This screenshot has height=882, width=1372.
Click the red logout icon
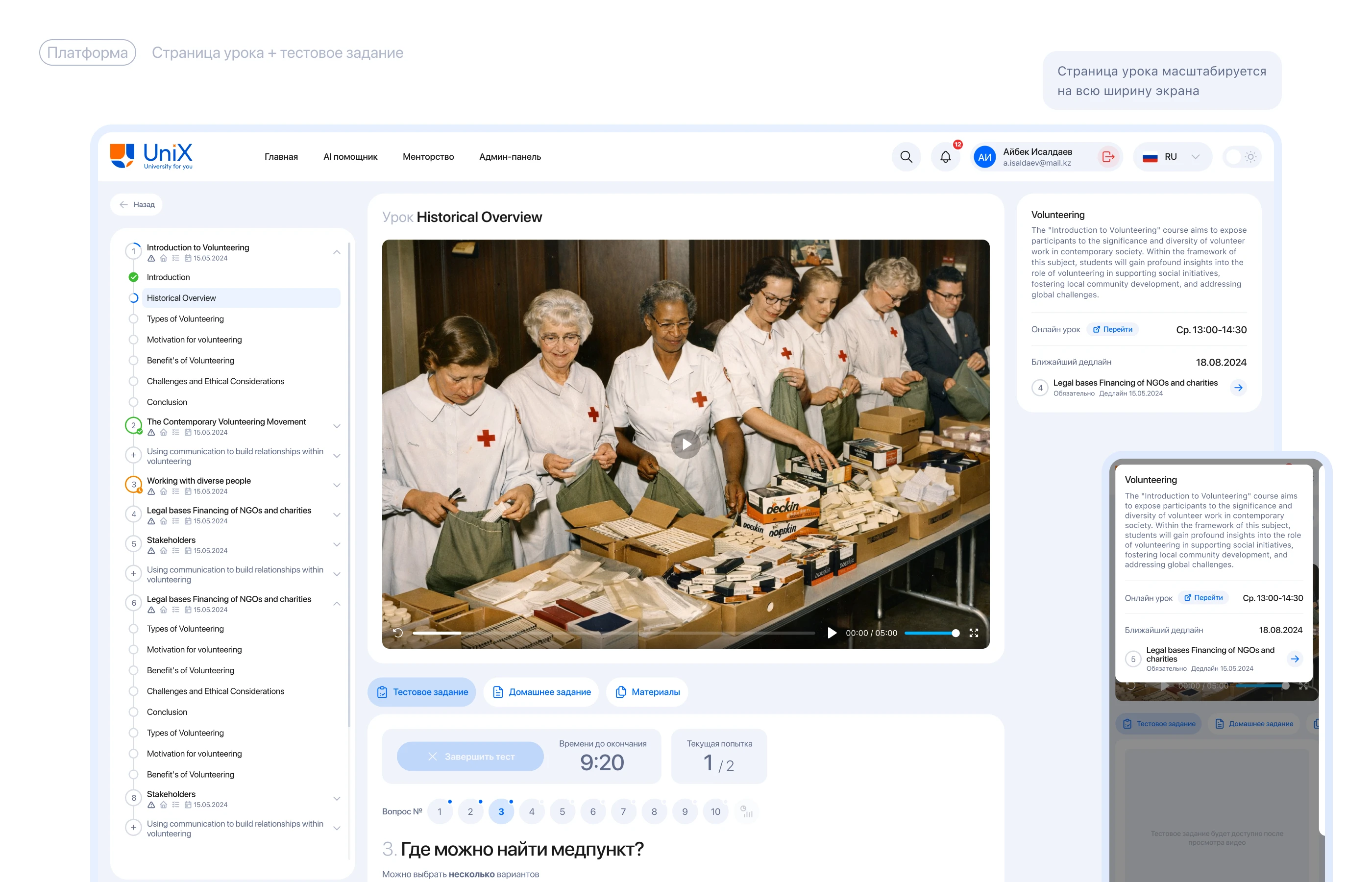point(1107,157)
